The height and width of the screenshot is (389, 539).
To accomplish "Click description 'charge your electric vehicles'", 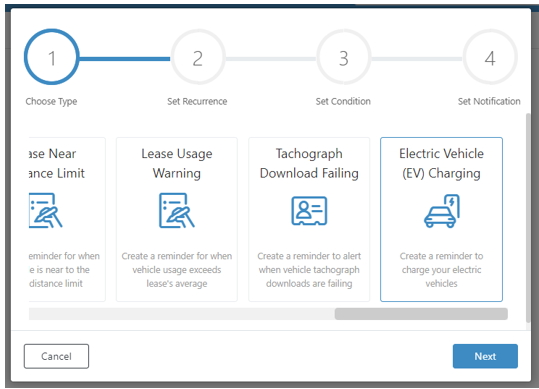I will click(x=441, y=277).
